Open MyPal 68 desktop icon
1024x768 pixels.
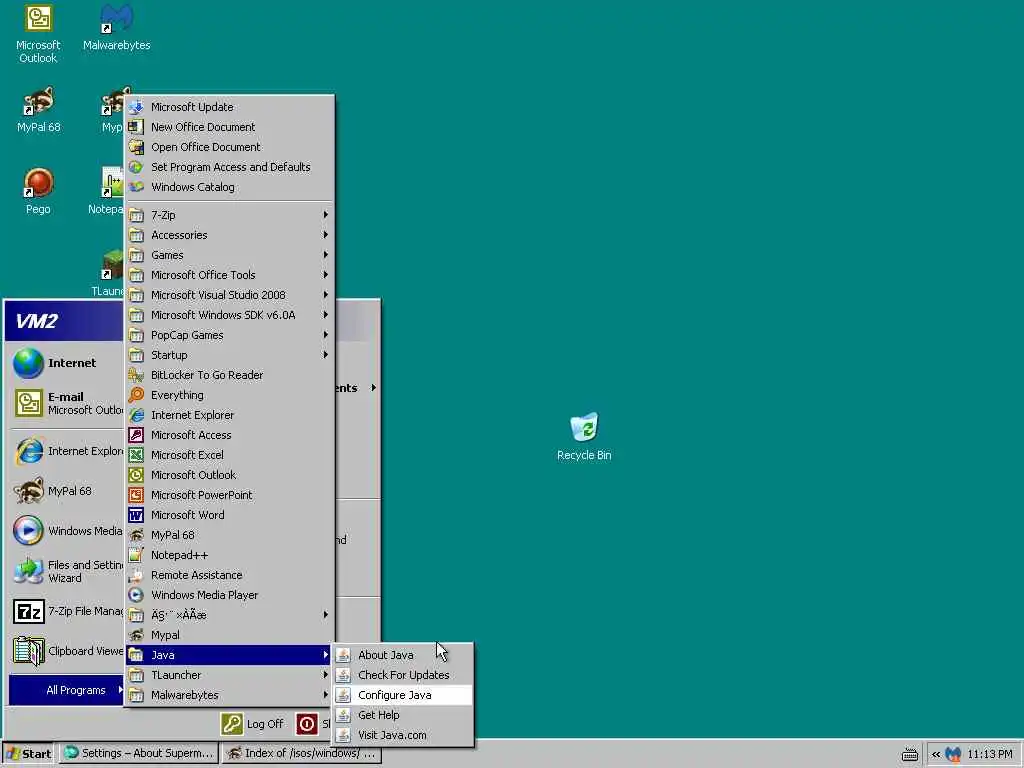(x=38, y=109)
